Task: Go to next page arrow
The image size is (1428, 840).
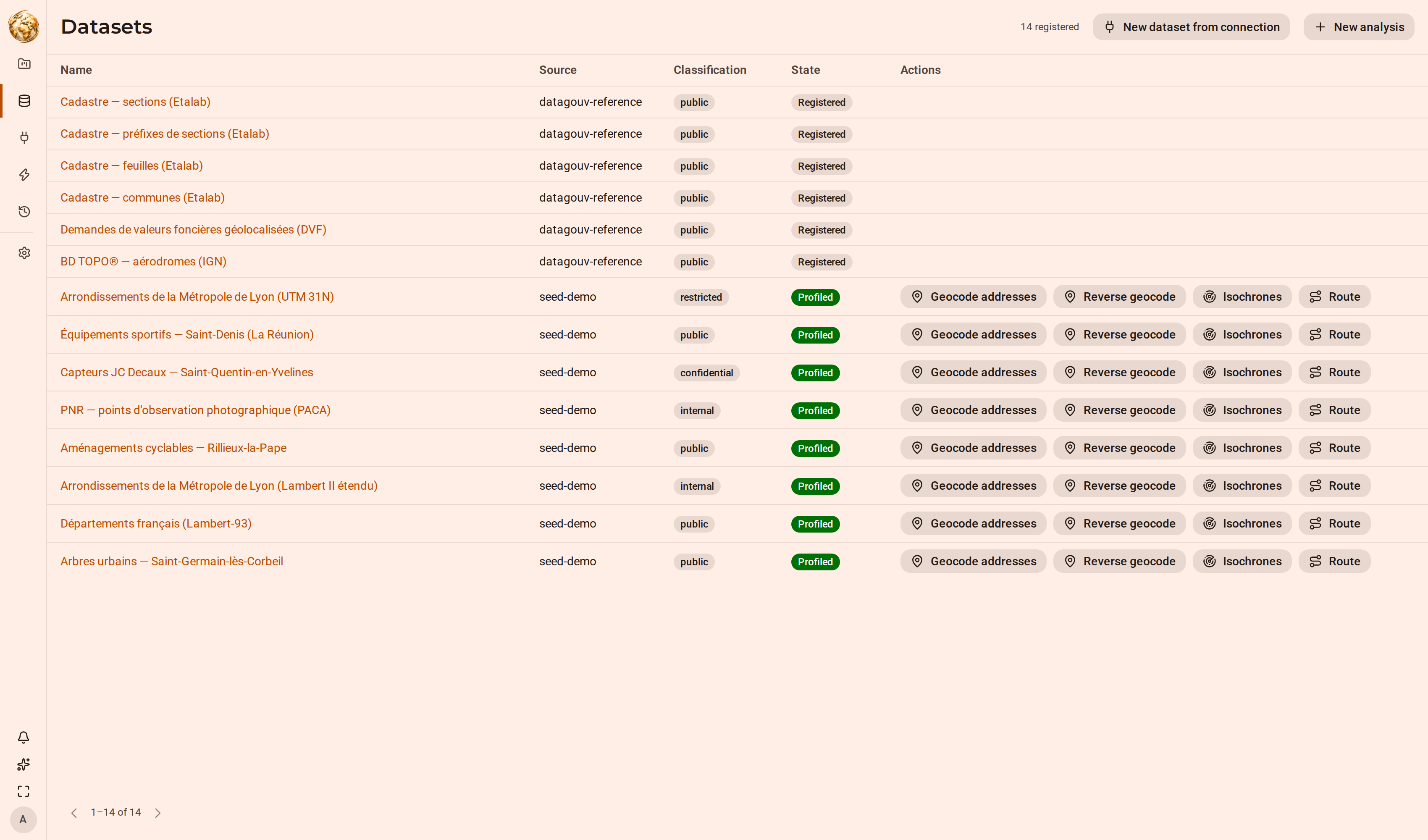Action: (x=157, y=813)
